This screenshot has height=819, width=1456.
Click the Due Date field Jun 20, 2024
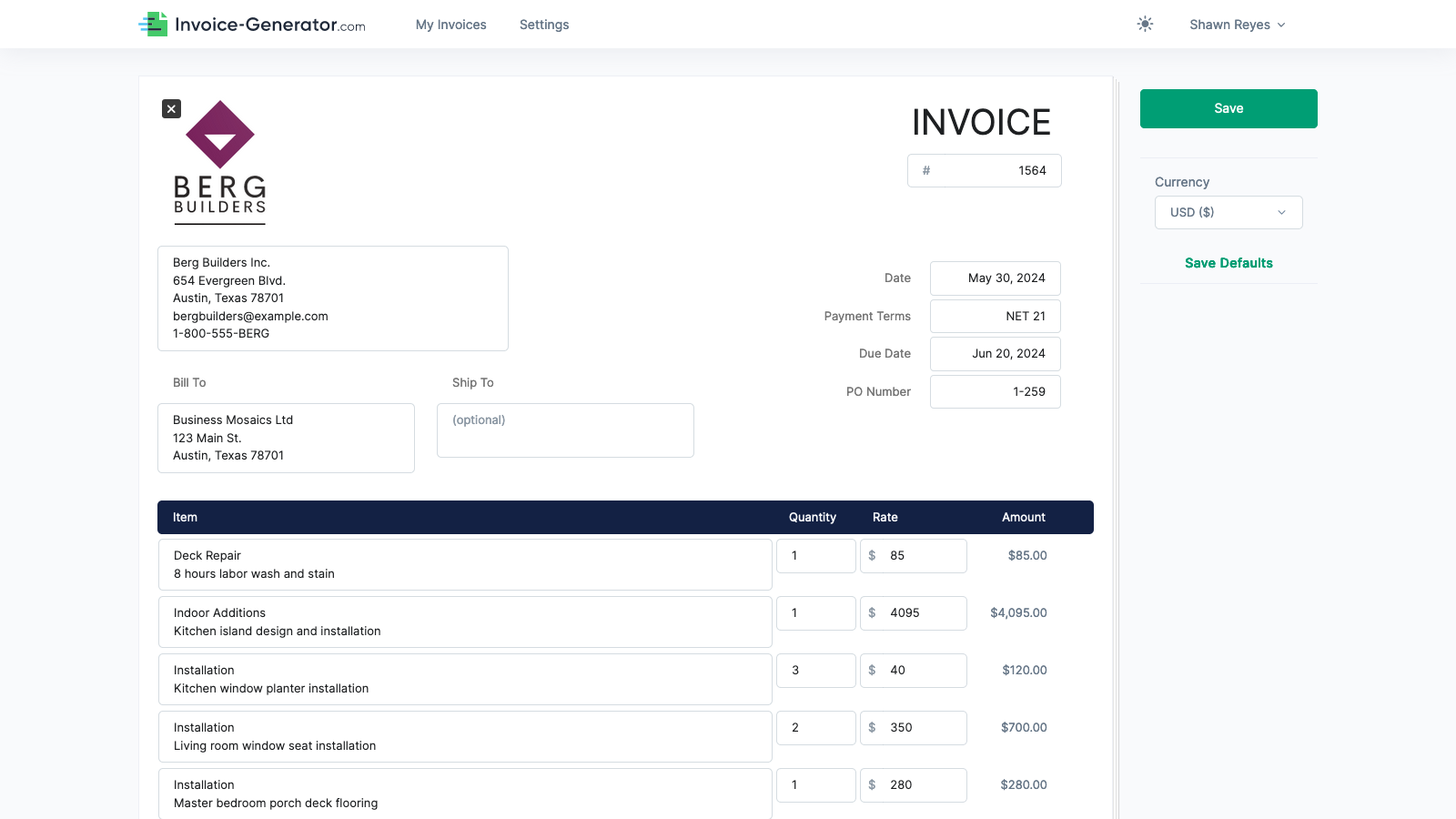coord(995,353)
